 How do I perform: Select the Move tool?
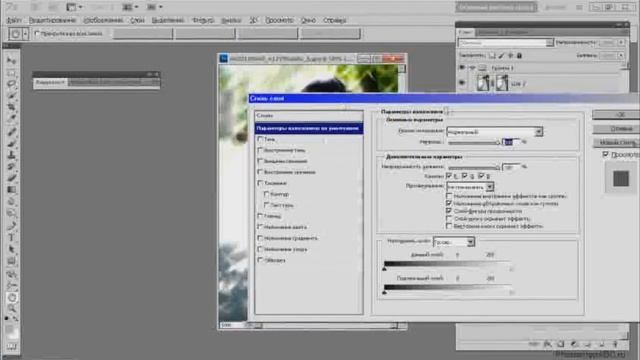[x=11, y=60]
